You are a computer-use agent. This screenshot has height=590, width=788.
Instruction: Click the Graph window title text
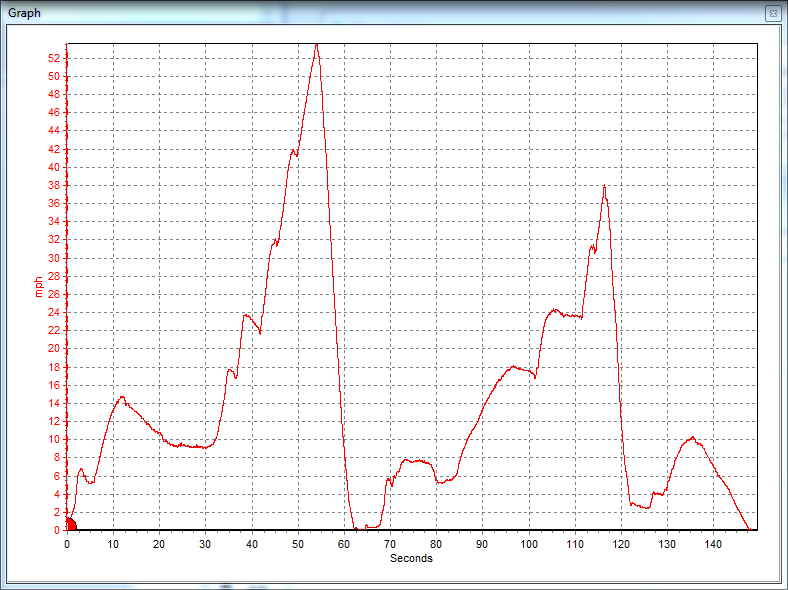click(26, 12)
